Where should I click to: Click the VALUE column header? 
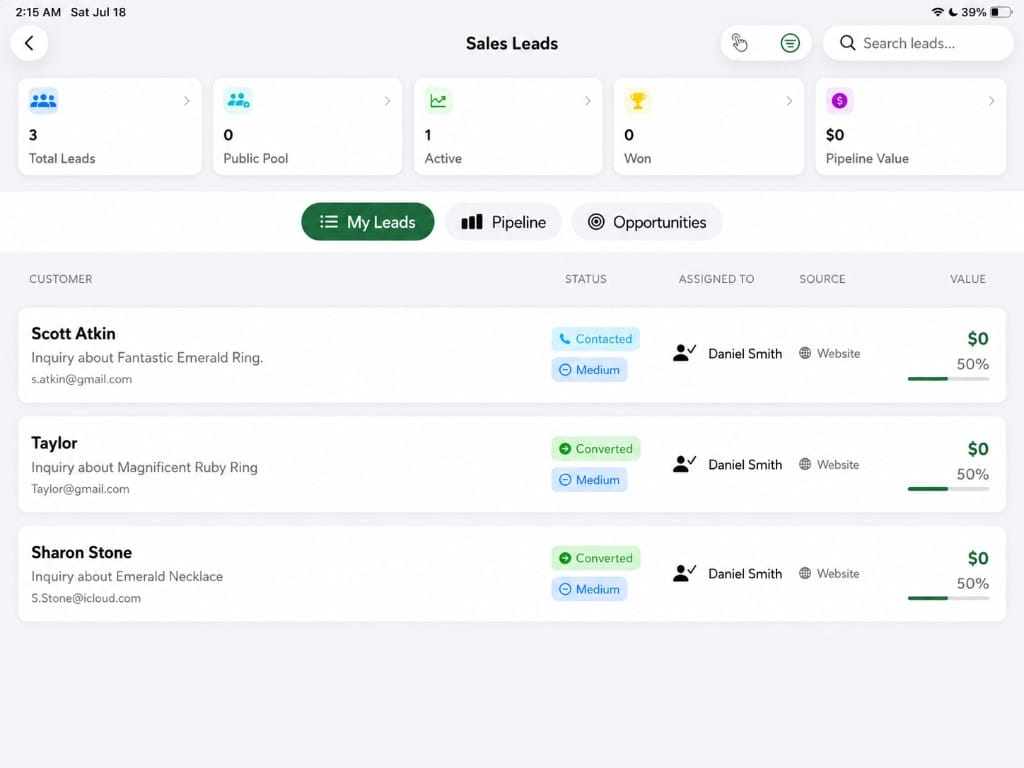(x=968, y=279)
